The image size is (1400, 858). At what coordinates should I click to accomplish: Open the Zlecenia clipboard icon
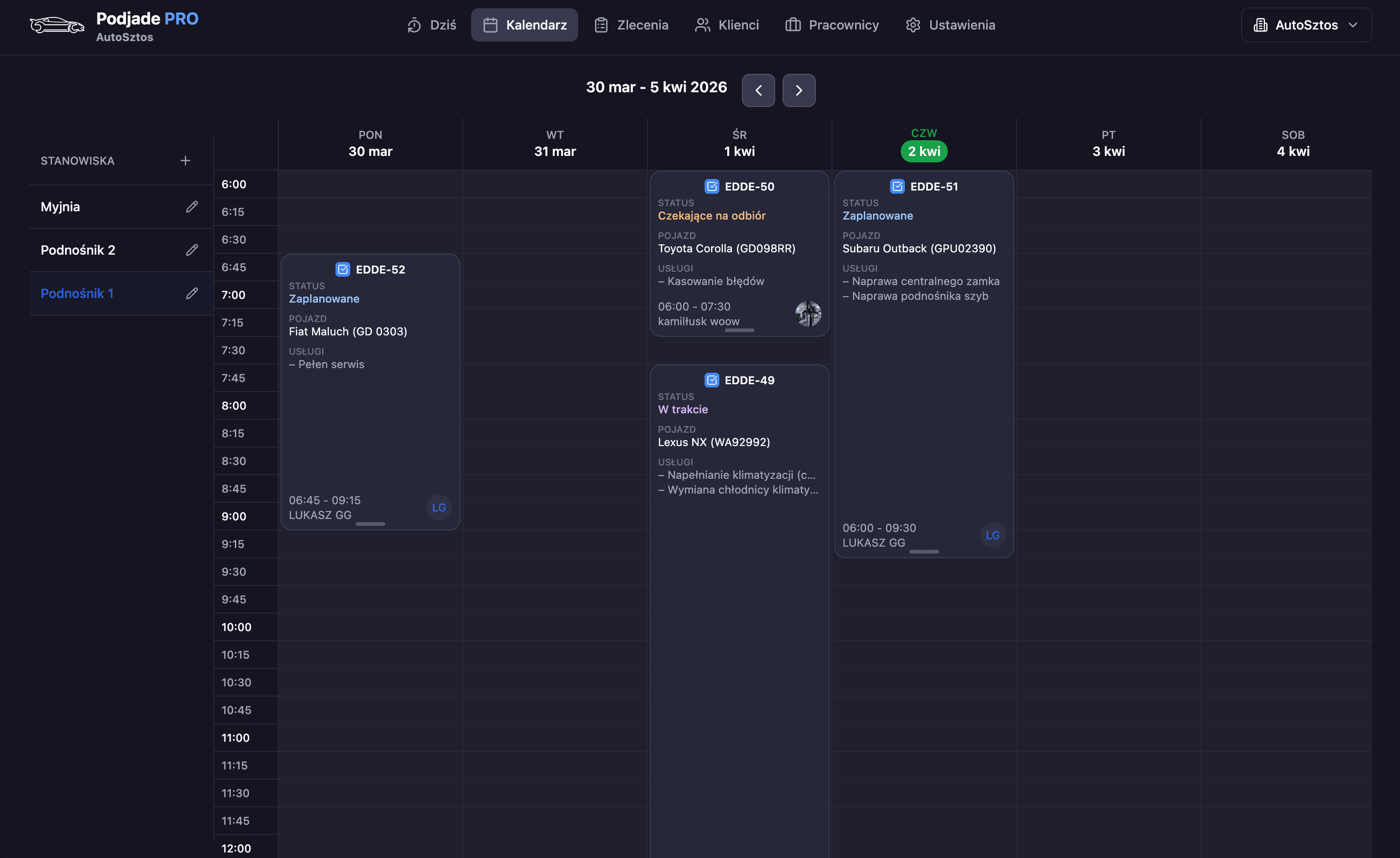[601, 24]
